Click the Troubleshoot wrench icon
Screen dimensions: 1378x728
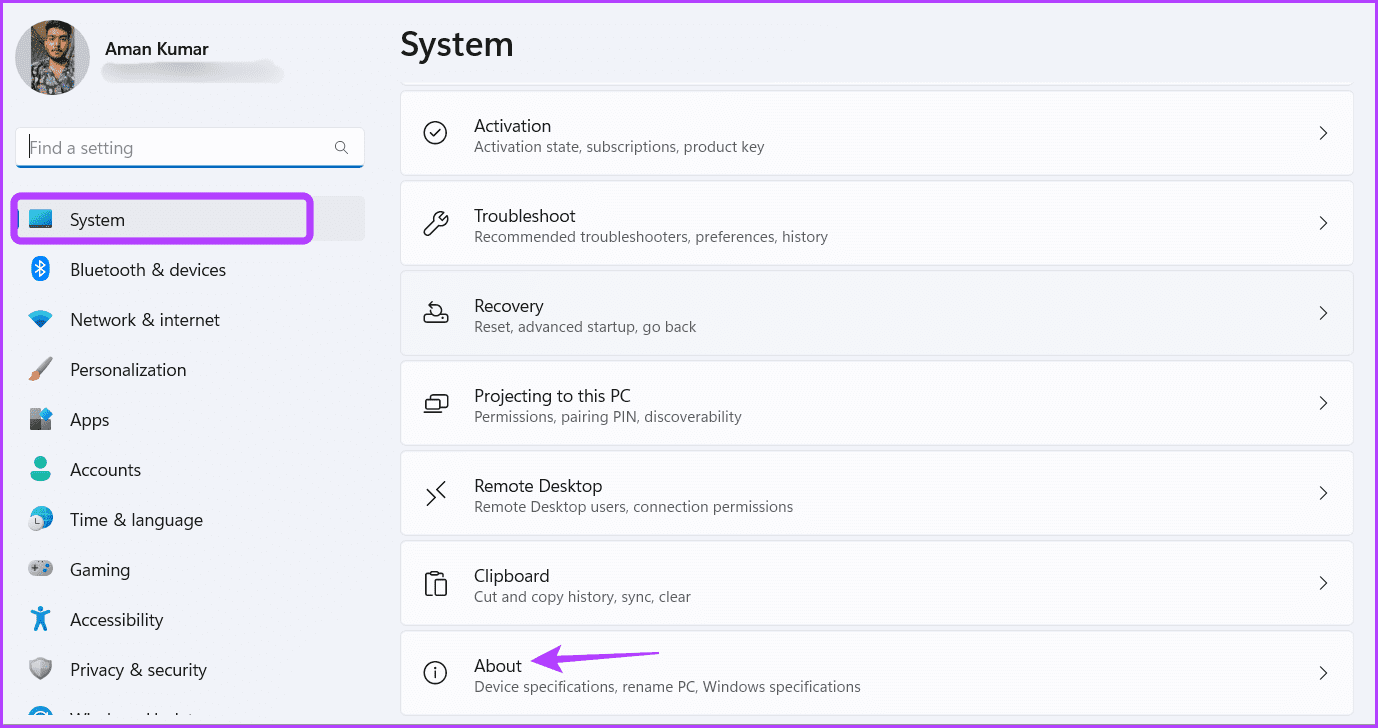point(435,223)
